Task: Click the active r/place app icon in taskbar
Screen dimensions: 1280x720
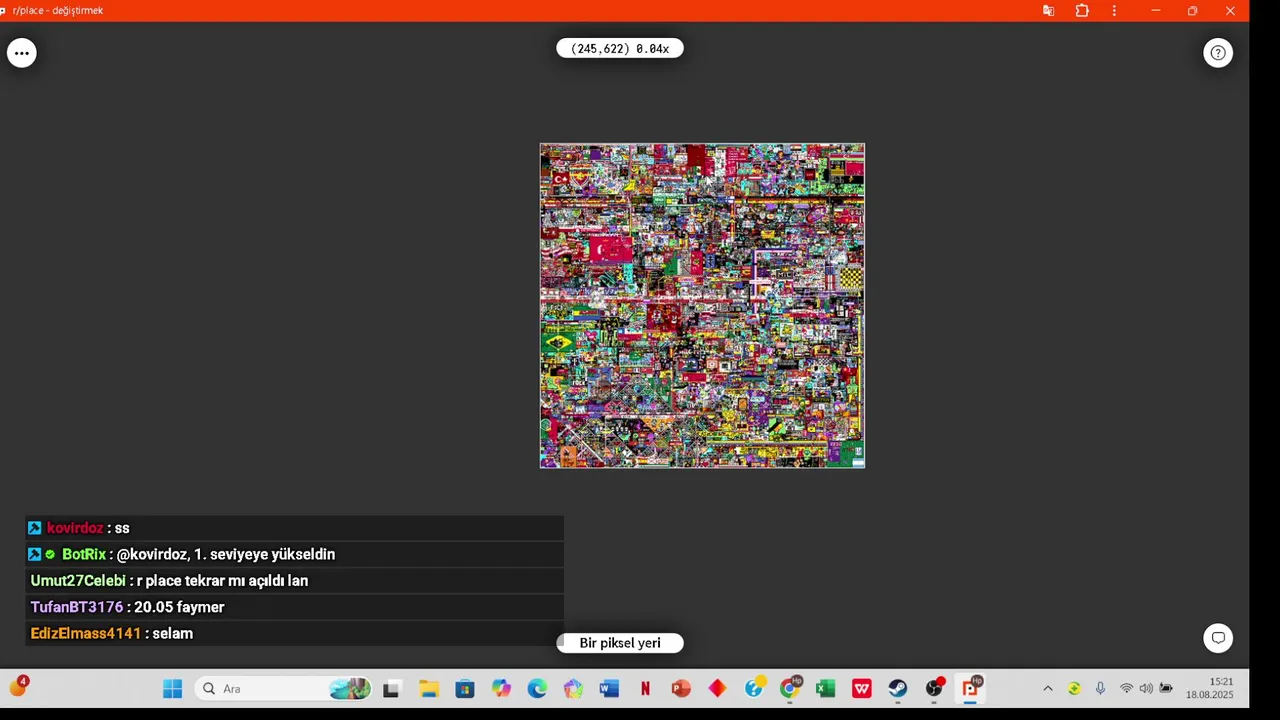Action: coord(970,688)
